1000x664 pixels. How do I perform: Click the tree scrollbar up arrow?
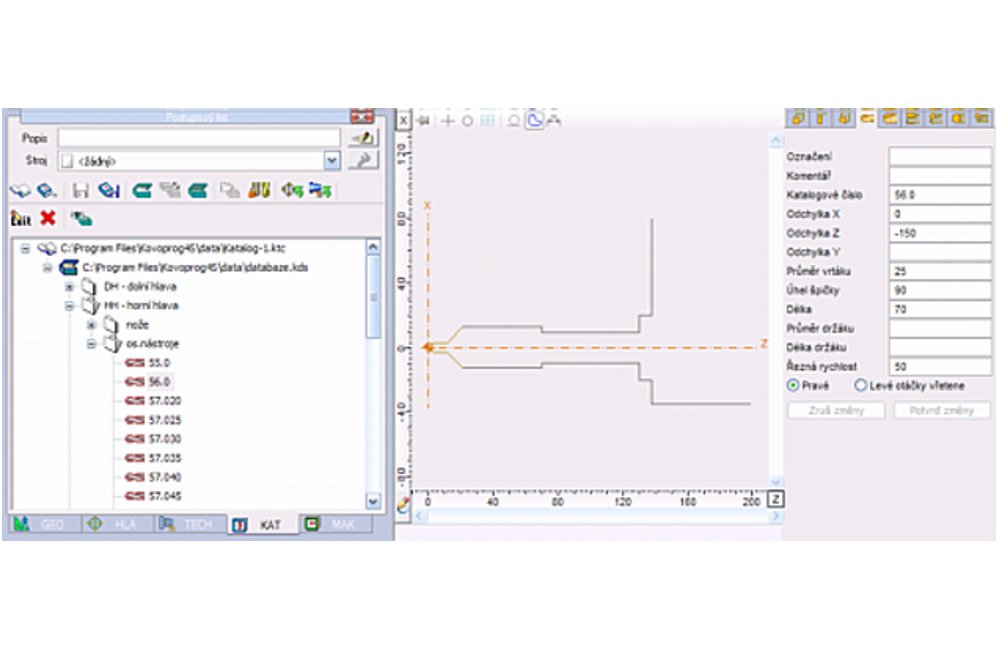(x=373, y=247)
